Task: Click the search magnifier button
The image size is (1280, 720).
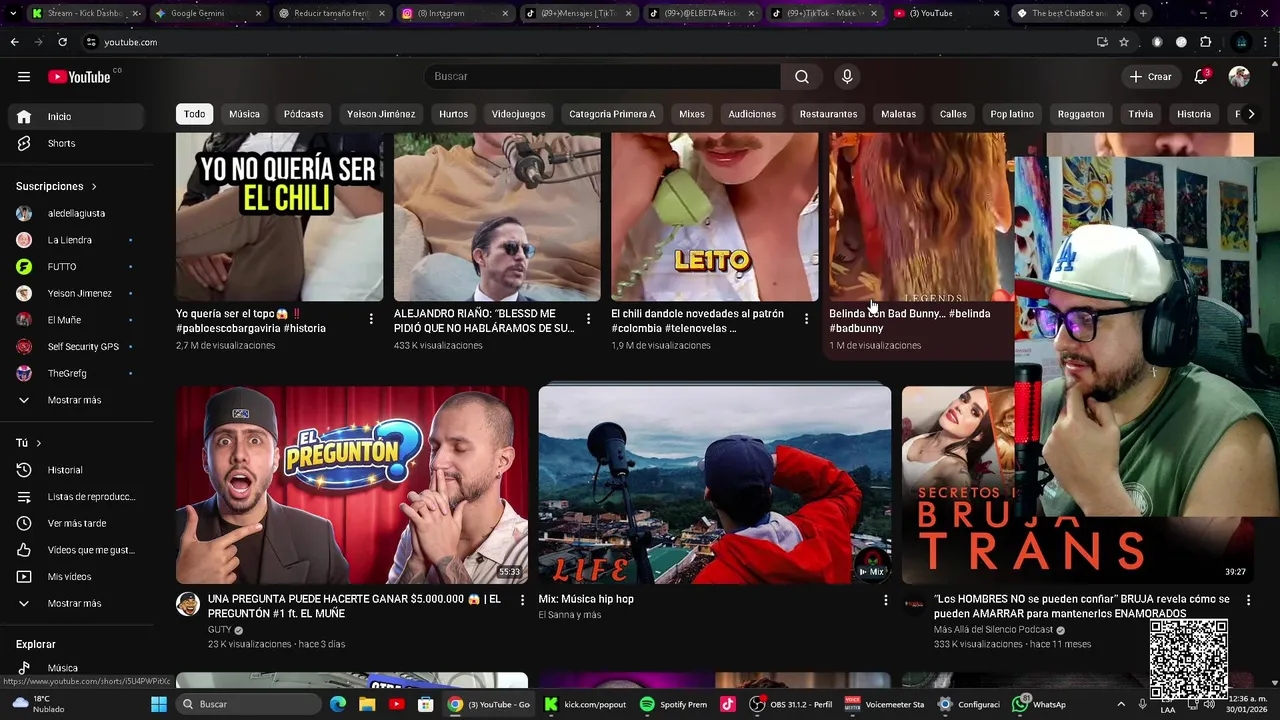Action: click(802, 77)
